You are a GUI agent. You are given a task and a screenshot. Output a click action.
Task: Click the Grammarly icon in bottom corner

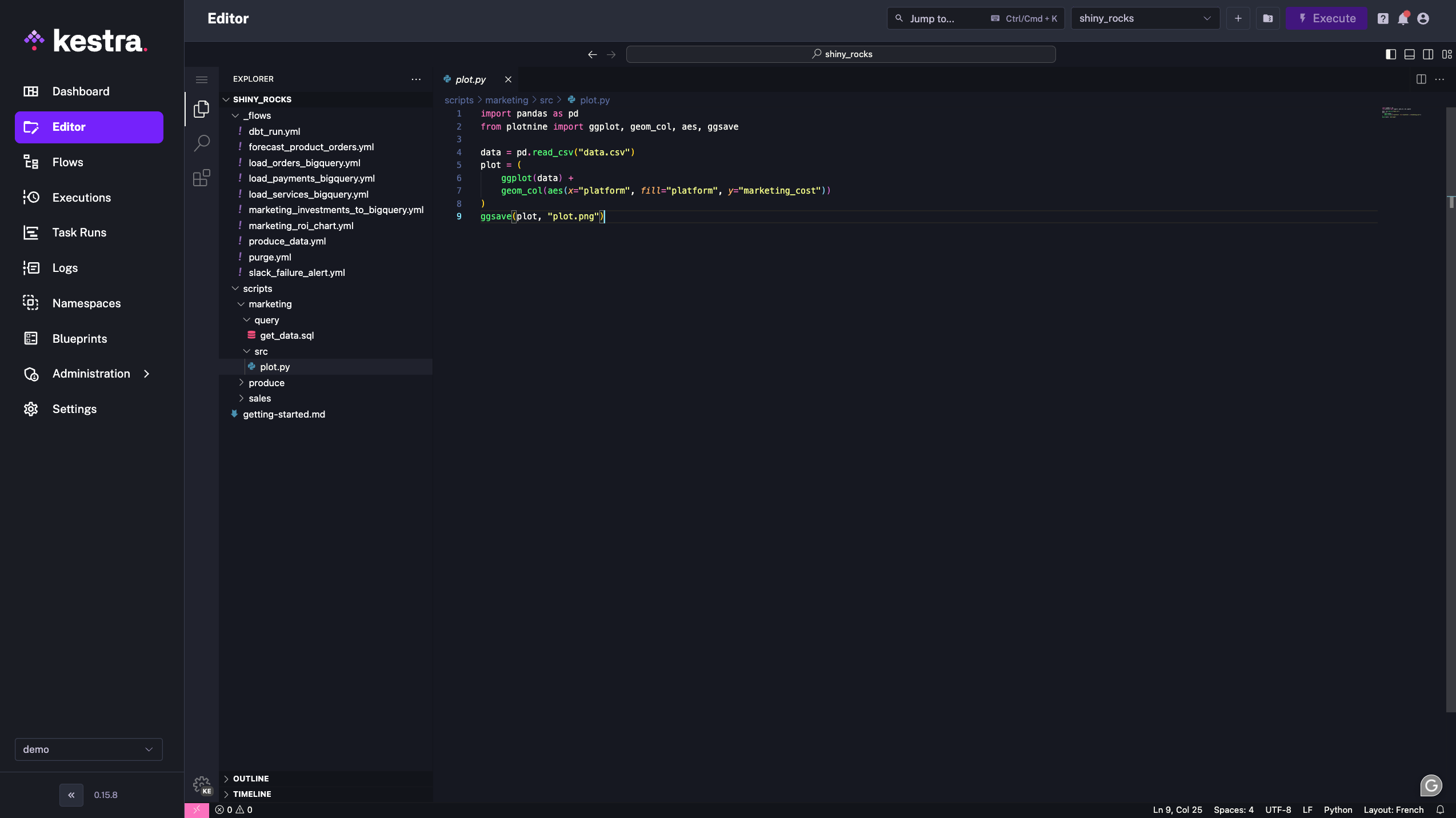(1431, 785)
